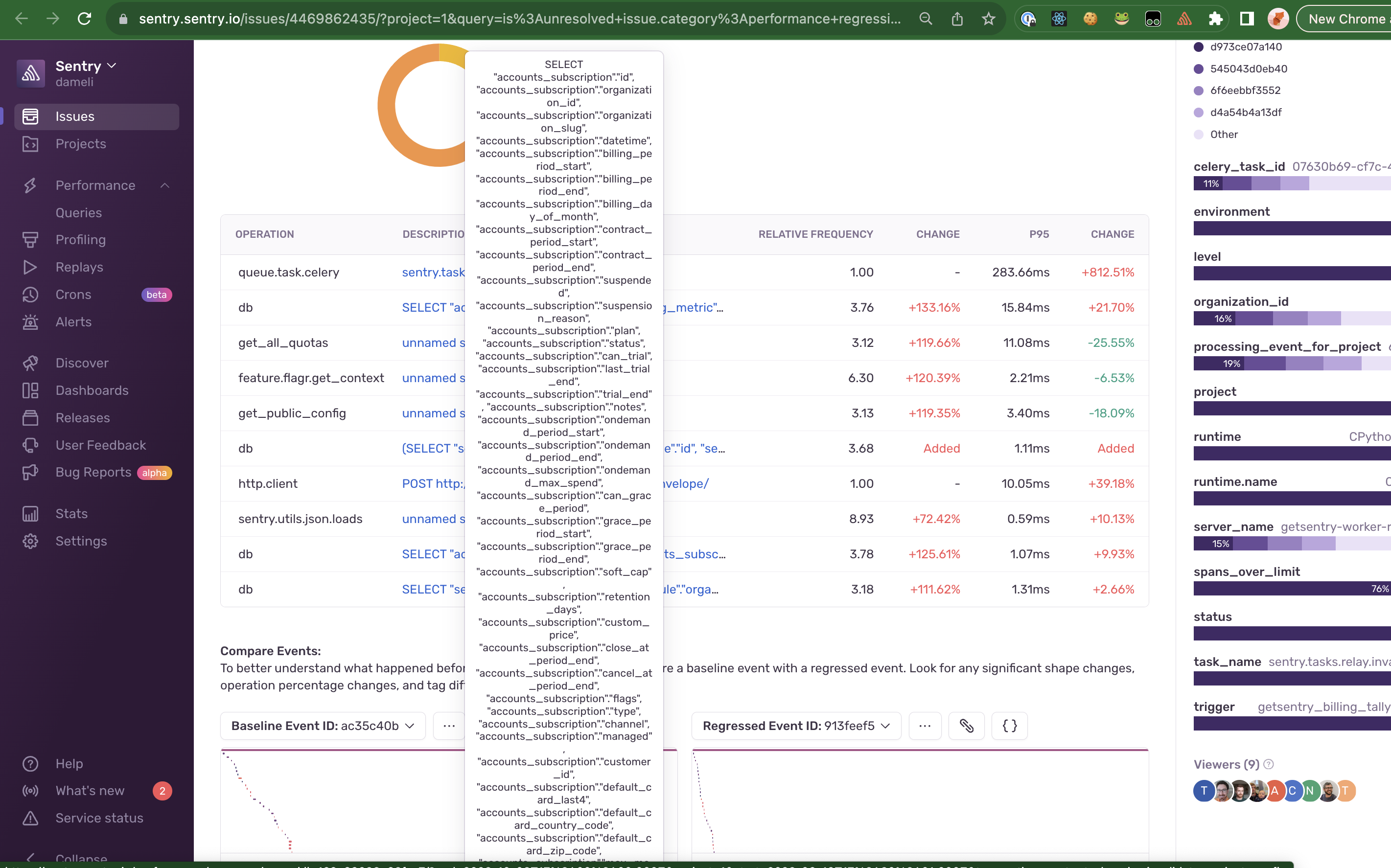Screen dimensions: 1391x868
Task: Click the ellipsis button next to Baseline Event
Action: click(x=449, y=726)
